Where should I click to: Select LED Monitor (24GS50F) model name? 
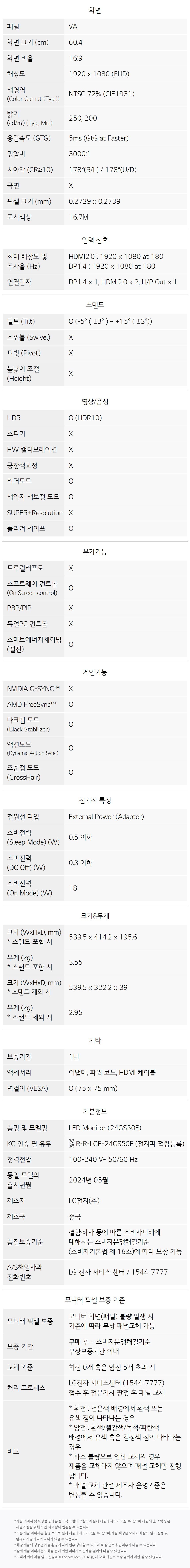click(x=105, y=1128)
